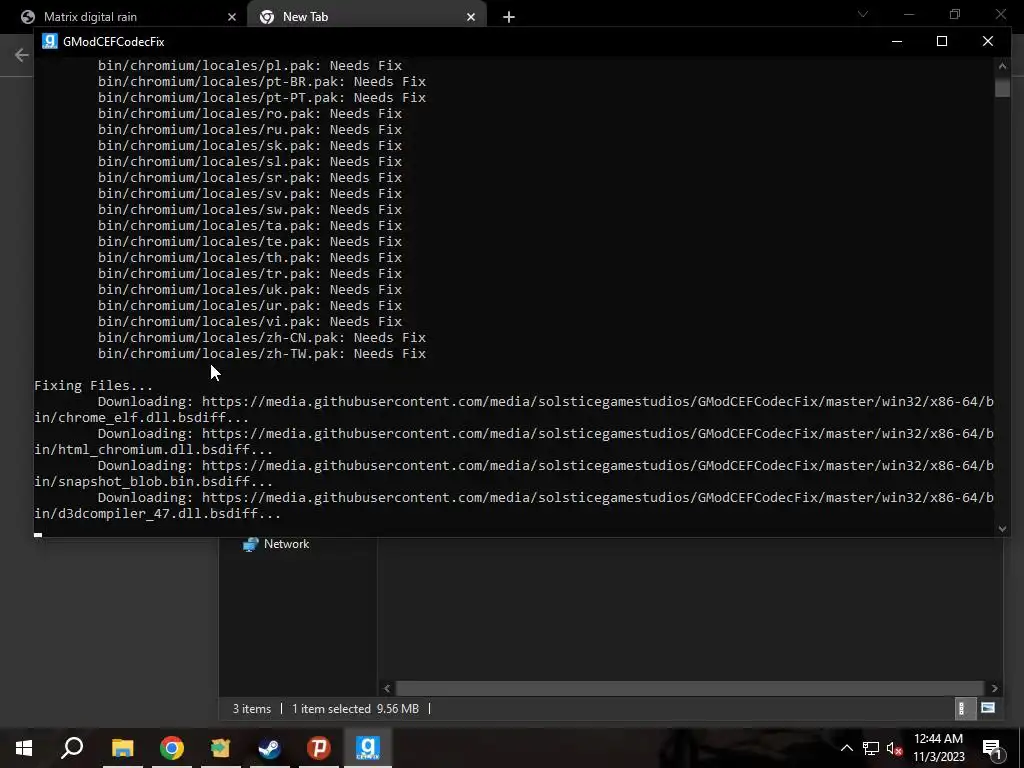
Task: Minimize the GModCEFCodecFix console window
Action: coord(897,41)
